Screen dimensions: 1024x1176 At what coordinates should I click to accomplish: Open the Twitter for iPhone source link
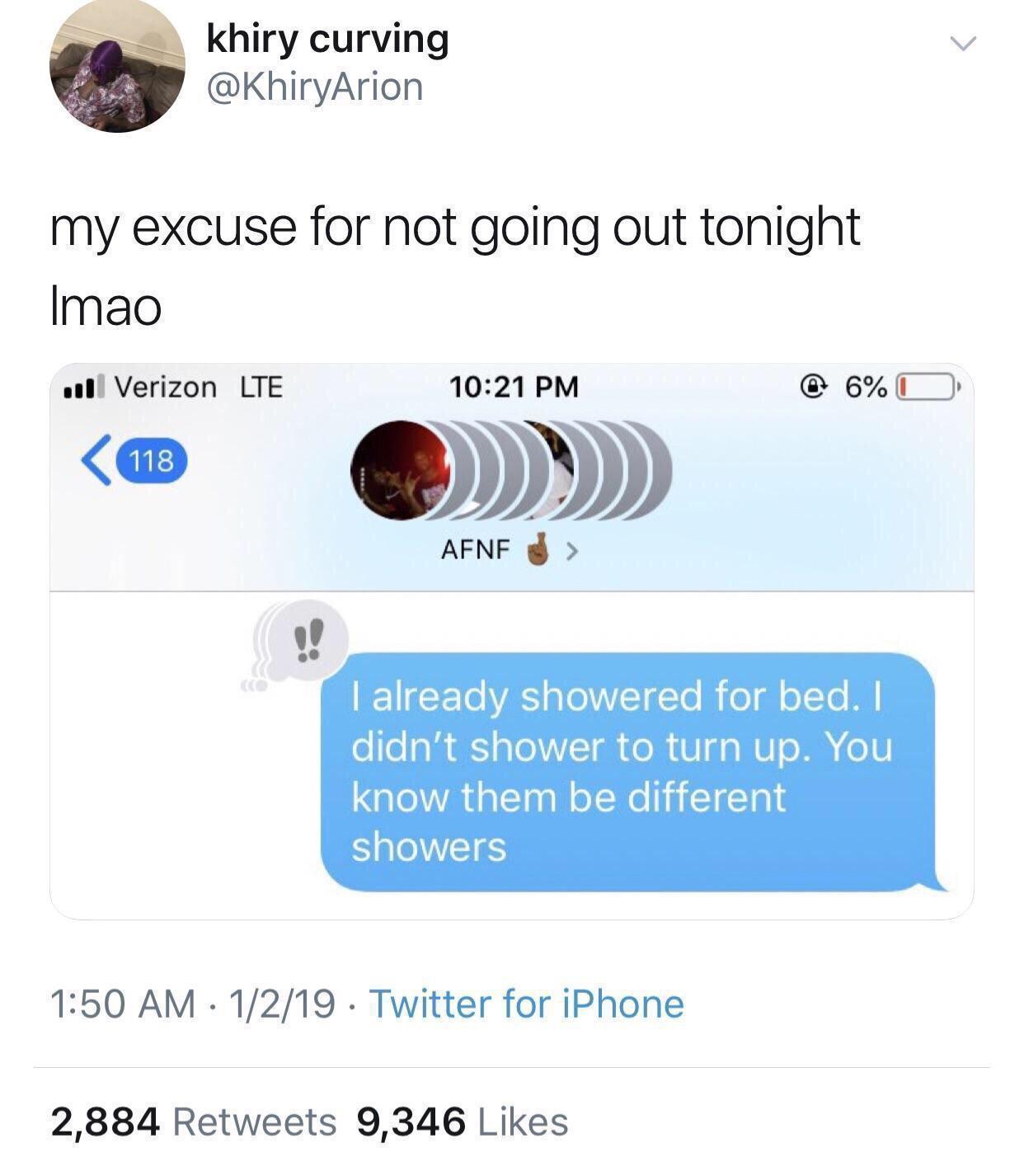click(526, 1004)
